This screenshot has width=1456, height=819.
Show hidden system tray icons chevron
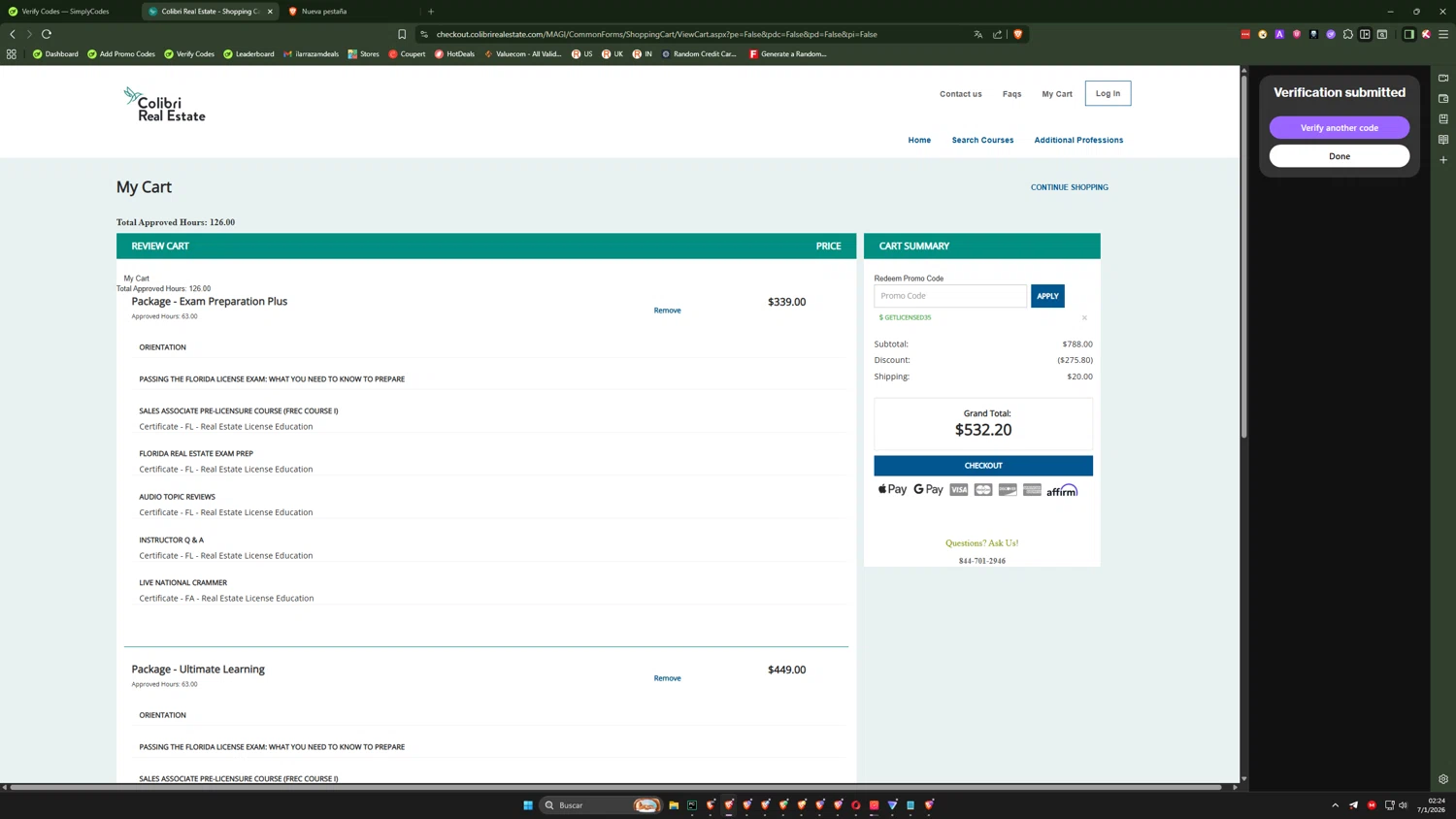[1335, 804]
